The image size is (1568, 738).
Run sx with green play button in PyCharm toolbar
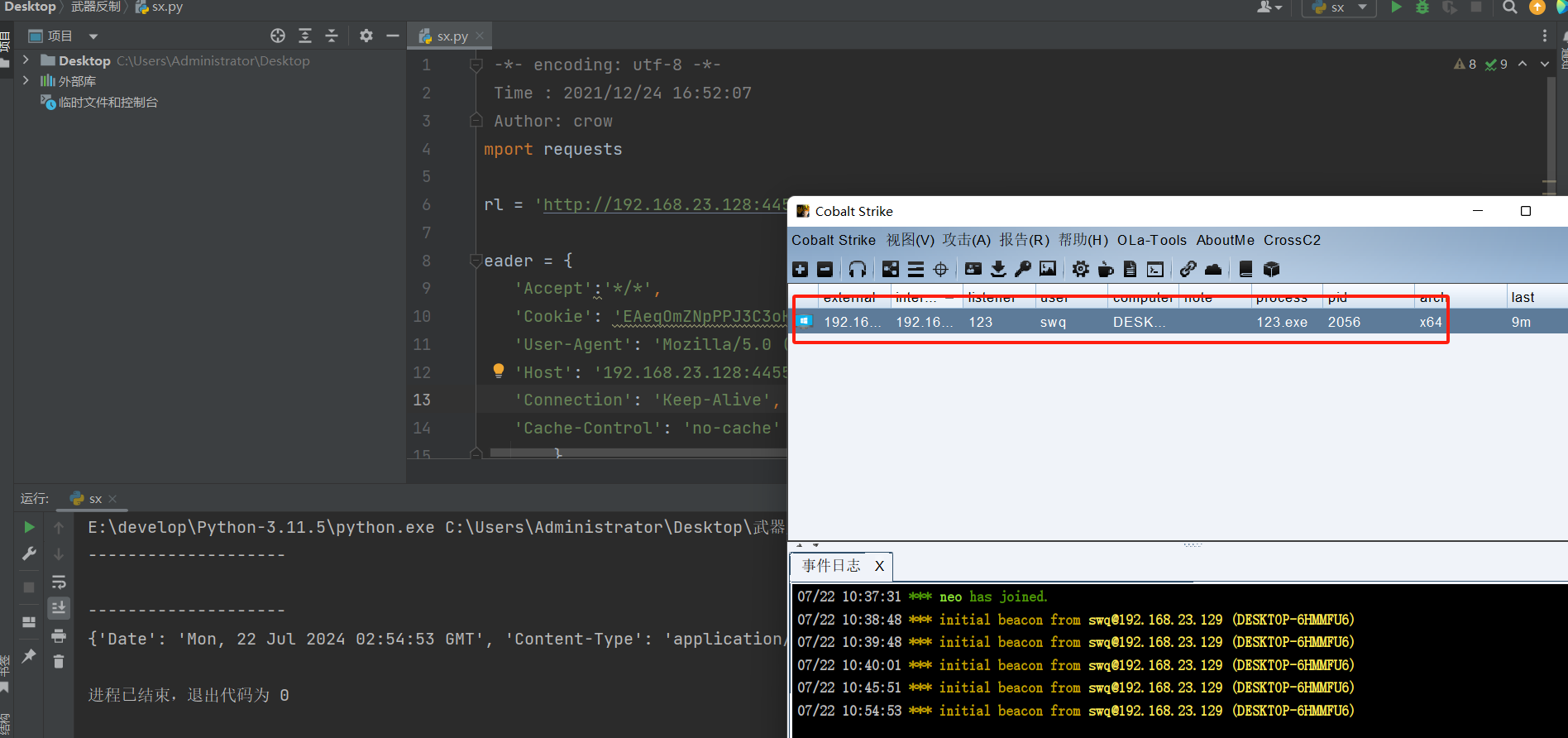coord(1396,7)
